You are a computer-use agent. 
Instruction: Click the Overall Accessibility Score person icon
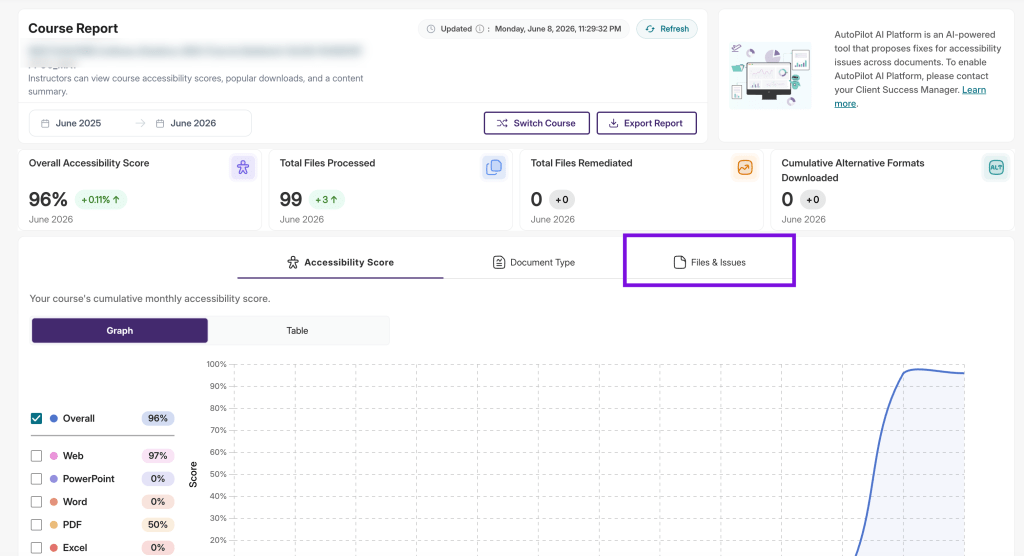[x=243, y=167]
